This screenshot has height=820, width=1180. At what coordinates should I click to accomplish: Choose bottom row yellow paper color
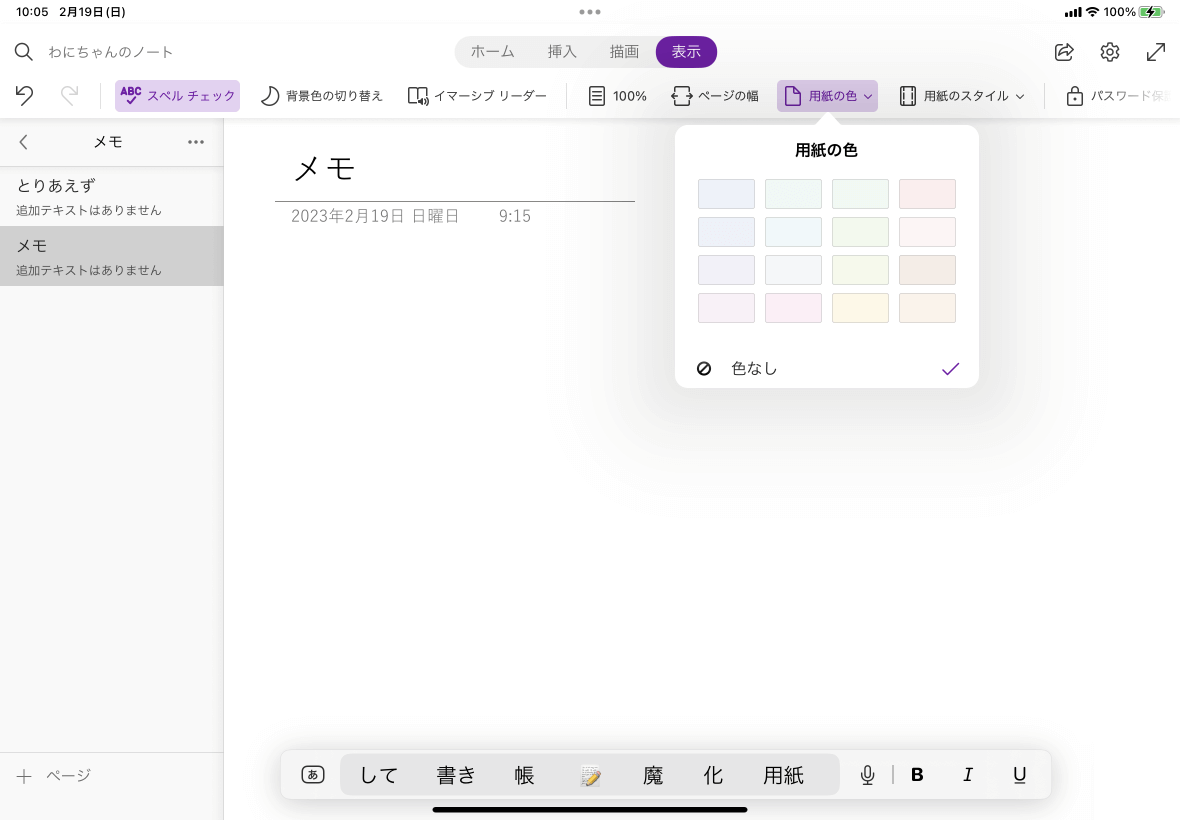pyautogui.click(x=860, y=308)
